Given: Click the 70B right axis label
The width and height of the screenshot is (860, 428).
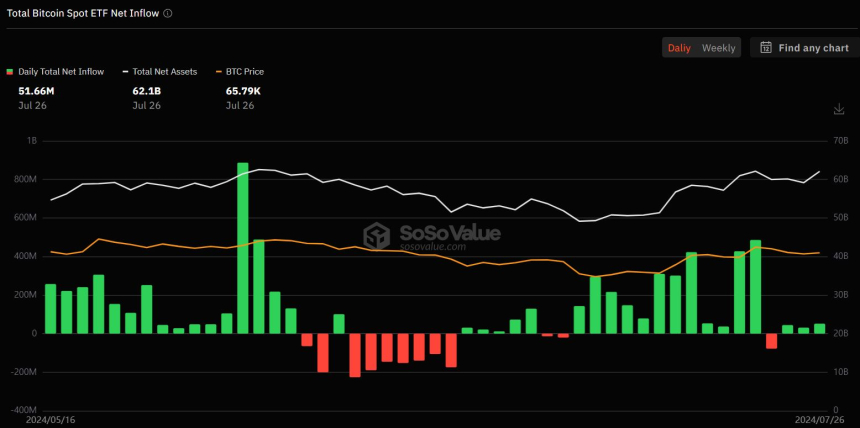Looking at the screenshot, I should 839,141.
